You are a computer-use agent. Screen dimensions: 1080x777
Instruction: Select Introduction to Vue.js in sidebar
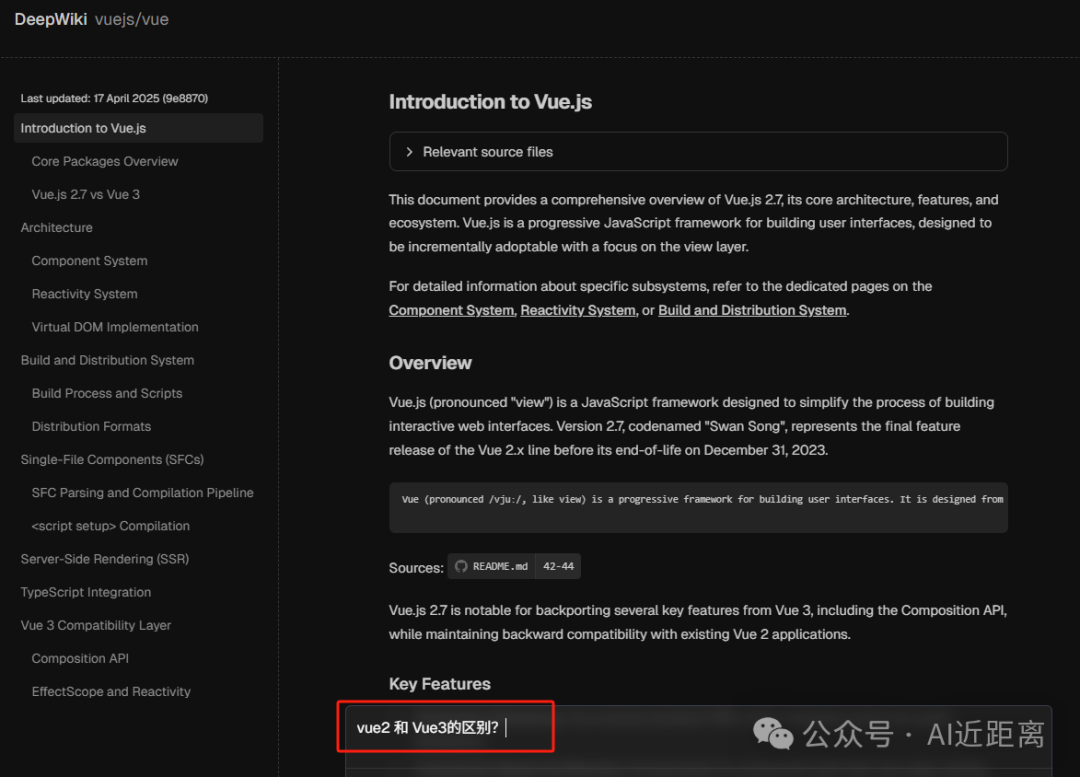click(138, 128)
